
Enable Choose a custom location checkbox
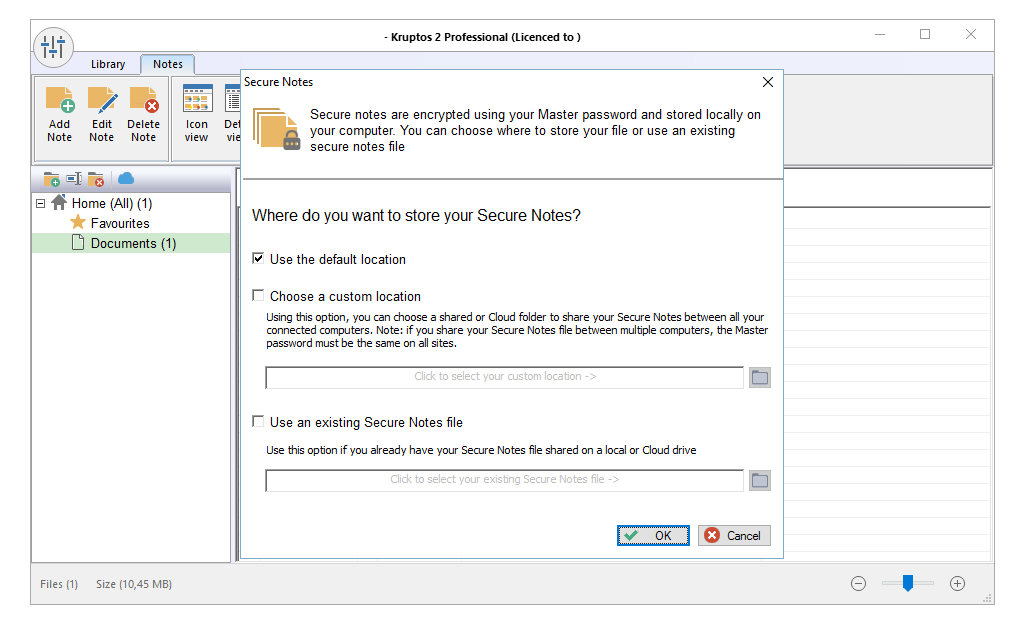click(x=259, y=296)
